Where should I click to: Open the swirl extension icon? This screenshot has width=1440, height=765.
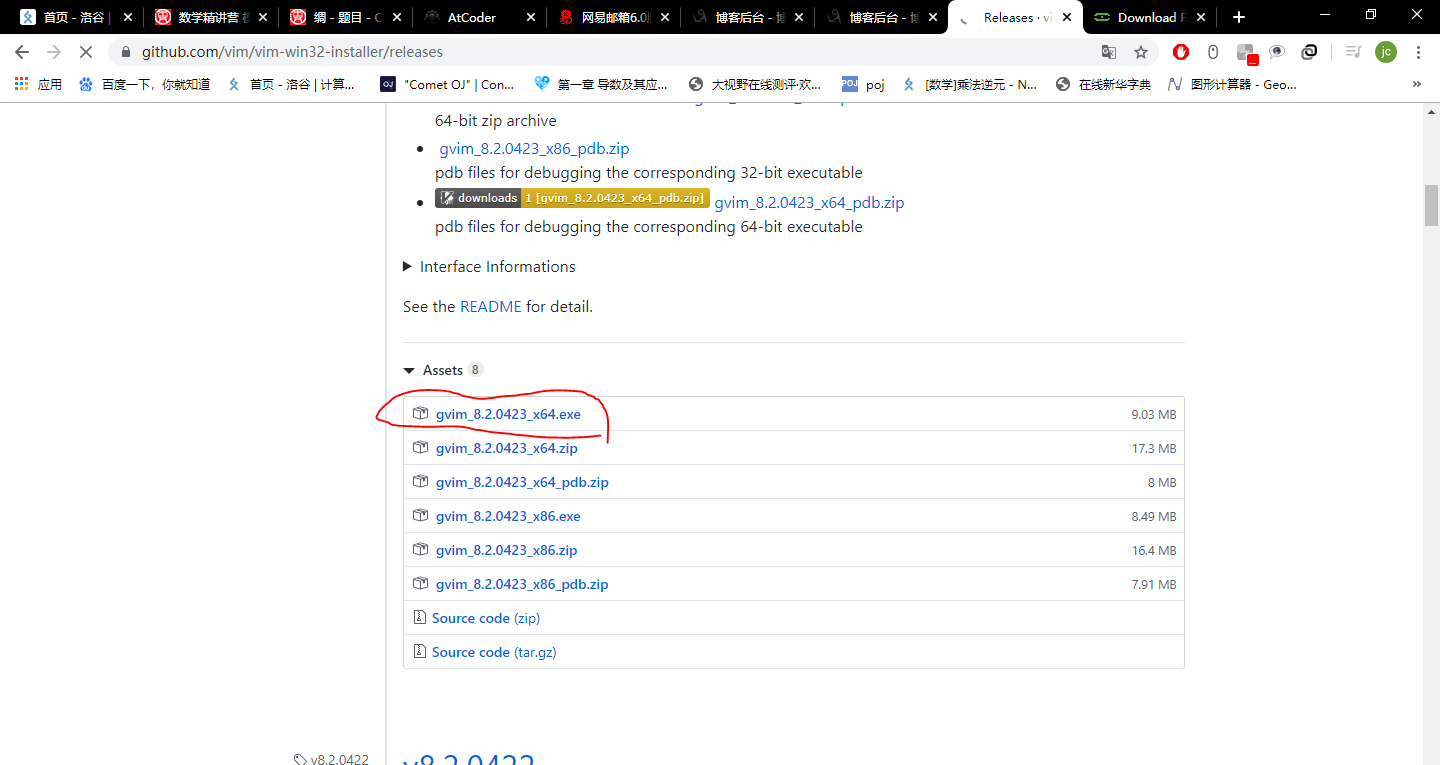tap(1309, 52)
